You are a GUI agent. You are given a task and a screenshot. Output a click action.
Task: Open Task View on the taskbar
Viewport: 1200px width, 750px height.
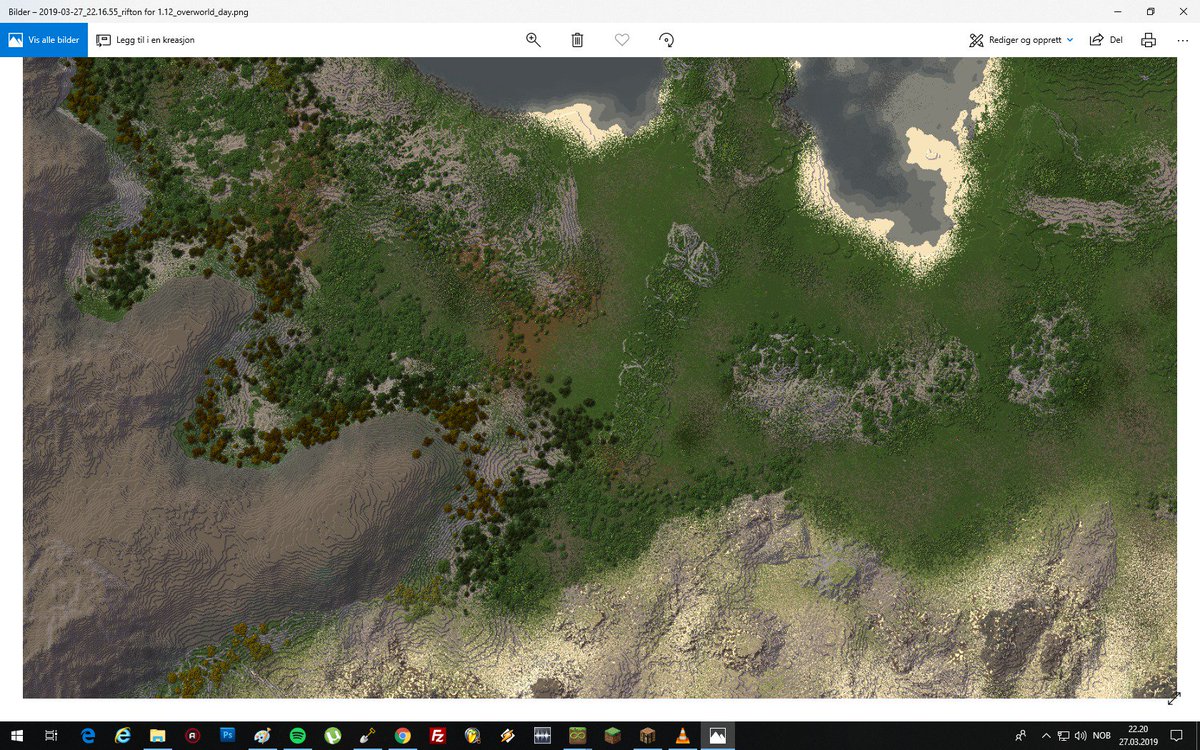(50, 735)
